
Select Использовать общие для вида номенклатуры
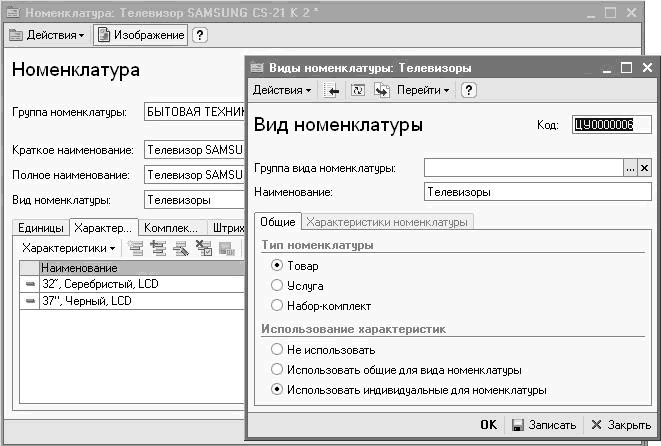coord(277,370)
